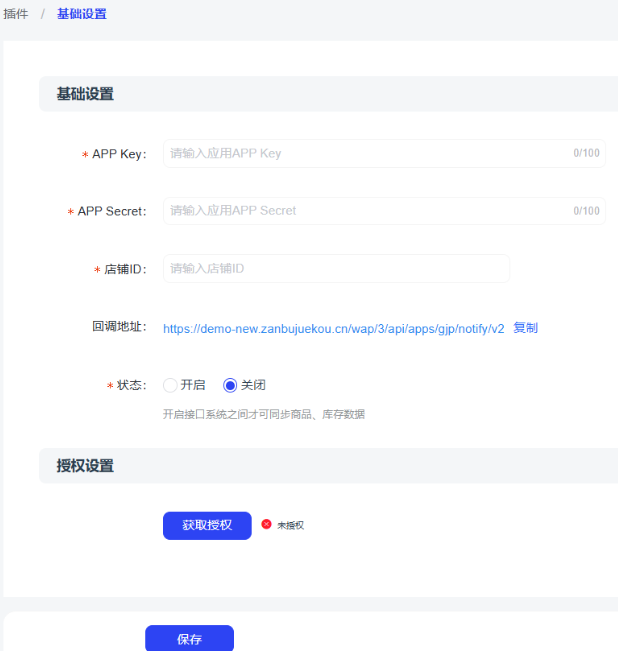Click the 店铺ID field label
The height and width of the screenshot is (651, 618).
pos(125,270)
